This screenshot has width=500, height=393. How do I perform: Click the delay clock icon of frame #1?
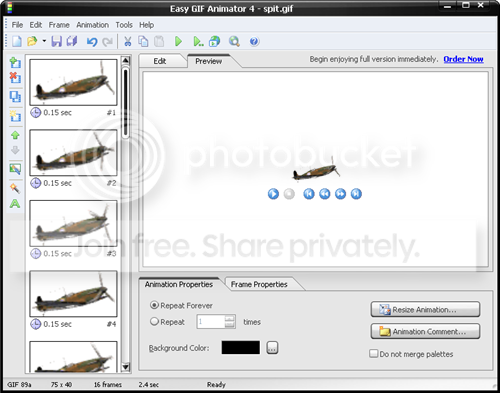click(36, 113)
